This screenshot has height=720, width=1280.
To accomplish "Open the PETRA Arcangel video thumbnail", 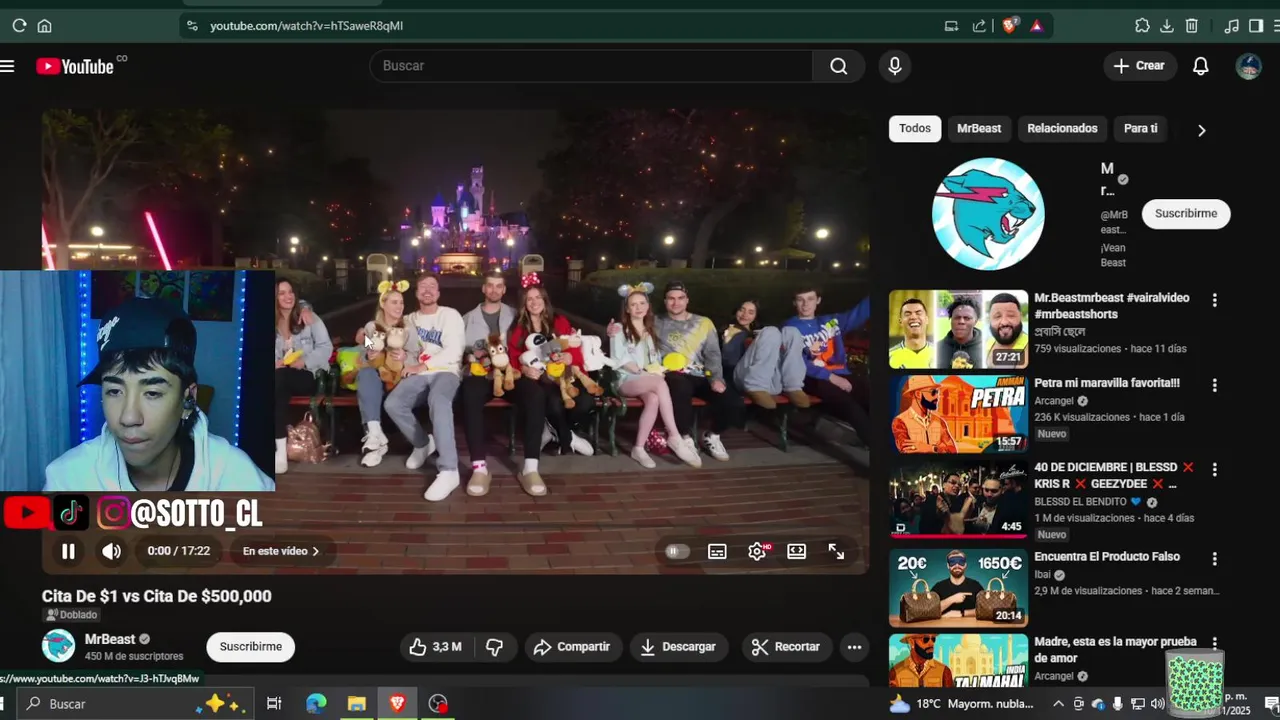I will click(x=958, y=414).
